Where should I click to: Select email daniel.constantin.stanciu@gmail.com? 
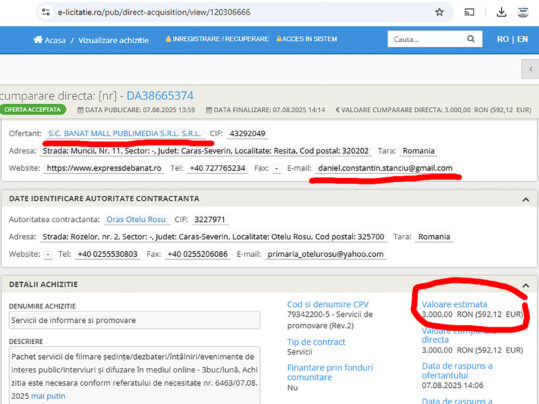tap(385, 168)
